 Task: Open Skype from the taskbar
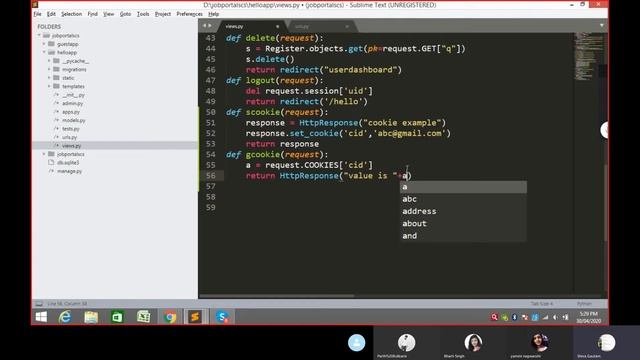coord(222,317)
